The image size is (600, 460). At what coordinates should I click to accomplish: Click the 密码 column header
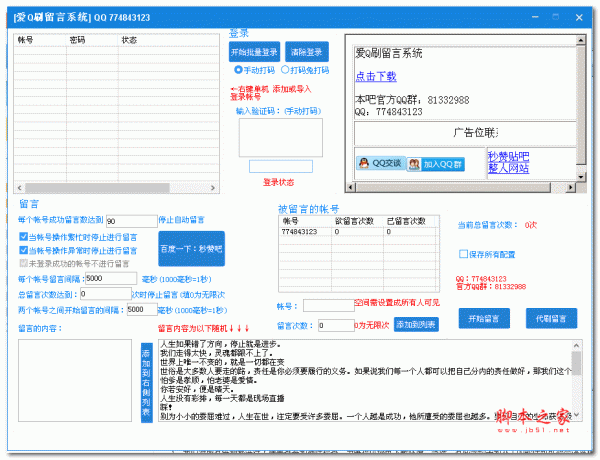[92, 40]
